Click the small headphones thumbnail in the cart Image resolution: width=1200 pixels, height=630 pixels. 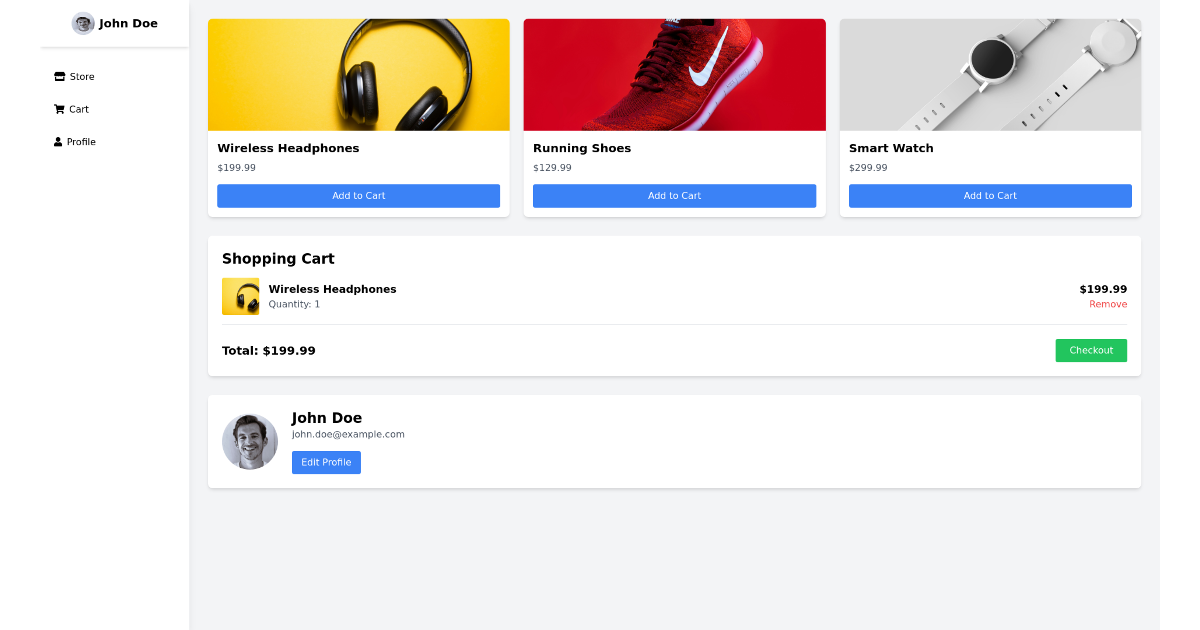[x=240, y=296]
